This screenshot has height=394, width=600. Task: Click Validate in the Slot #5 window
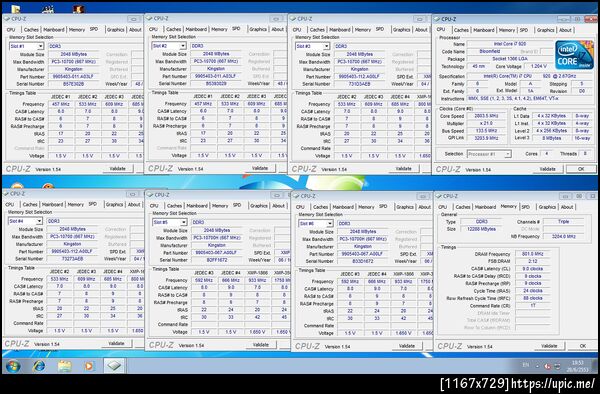point(261,345)
